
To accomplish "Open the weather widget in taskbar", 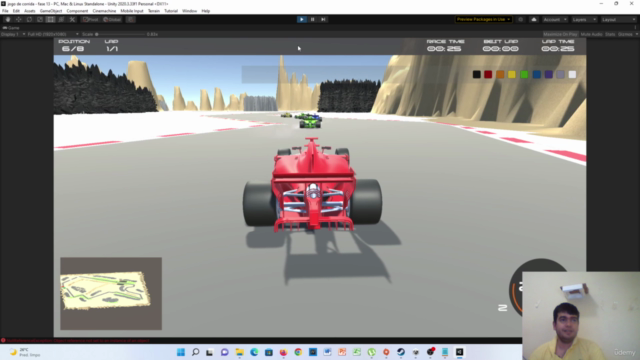I will tap(25, 352).
